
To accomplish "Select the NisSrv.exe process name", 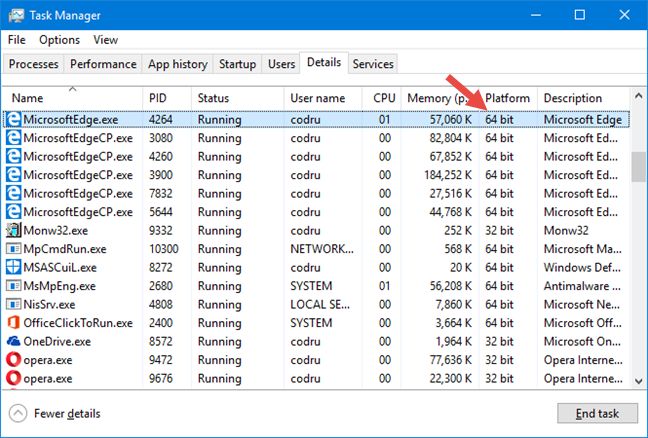I will click(x=49, y=305).
